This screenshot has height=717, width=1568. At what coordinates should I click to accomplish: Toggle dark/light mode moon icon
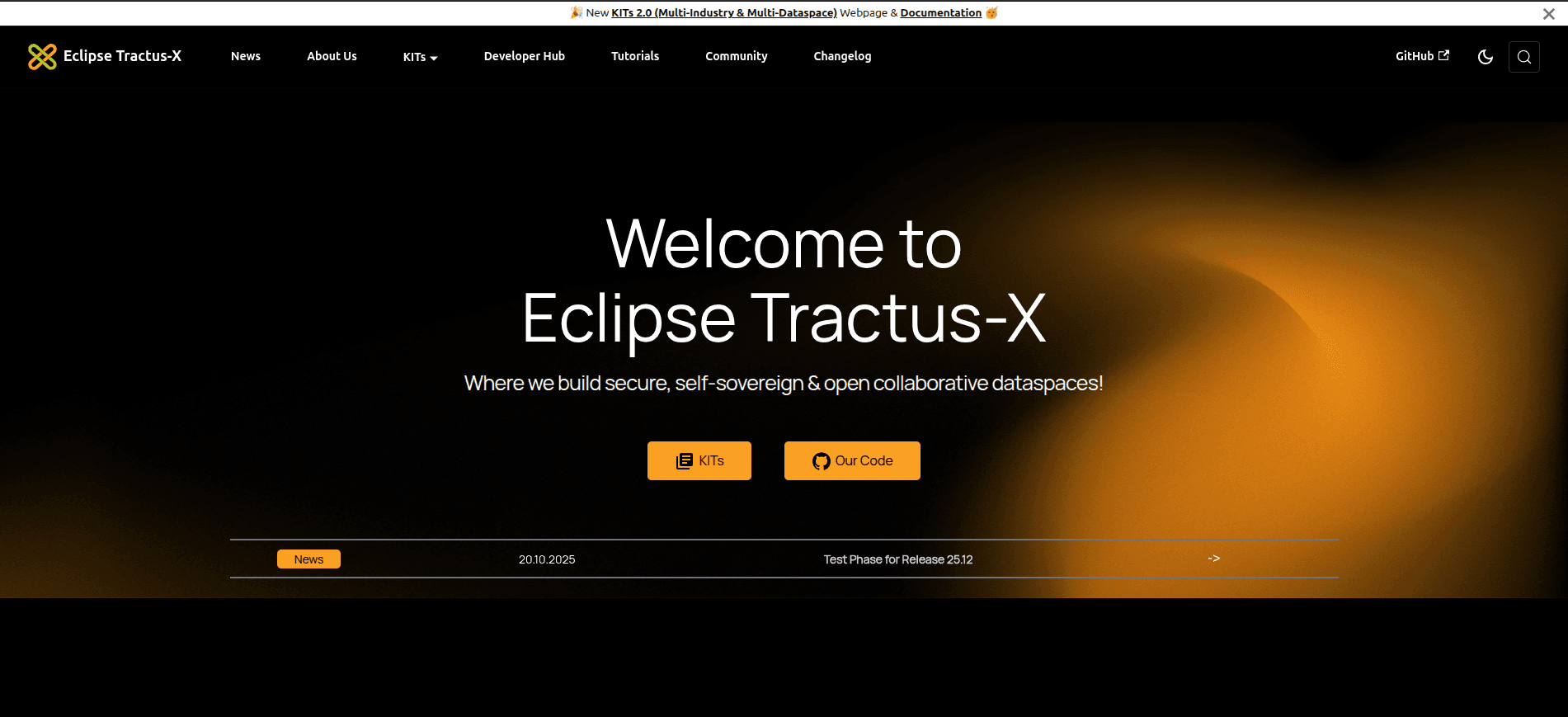click(1486, 57)
